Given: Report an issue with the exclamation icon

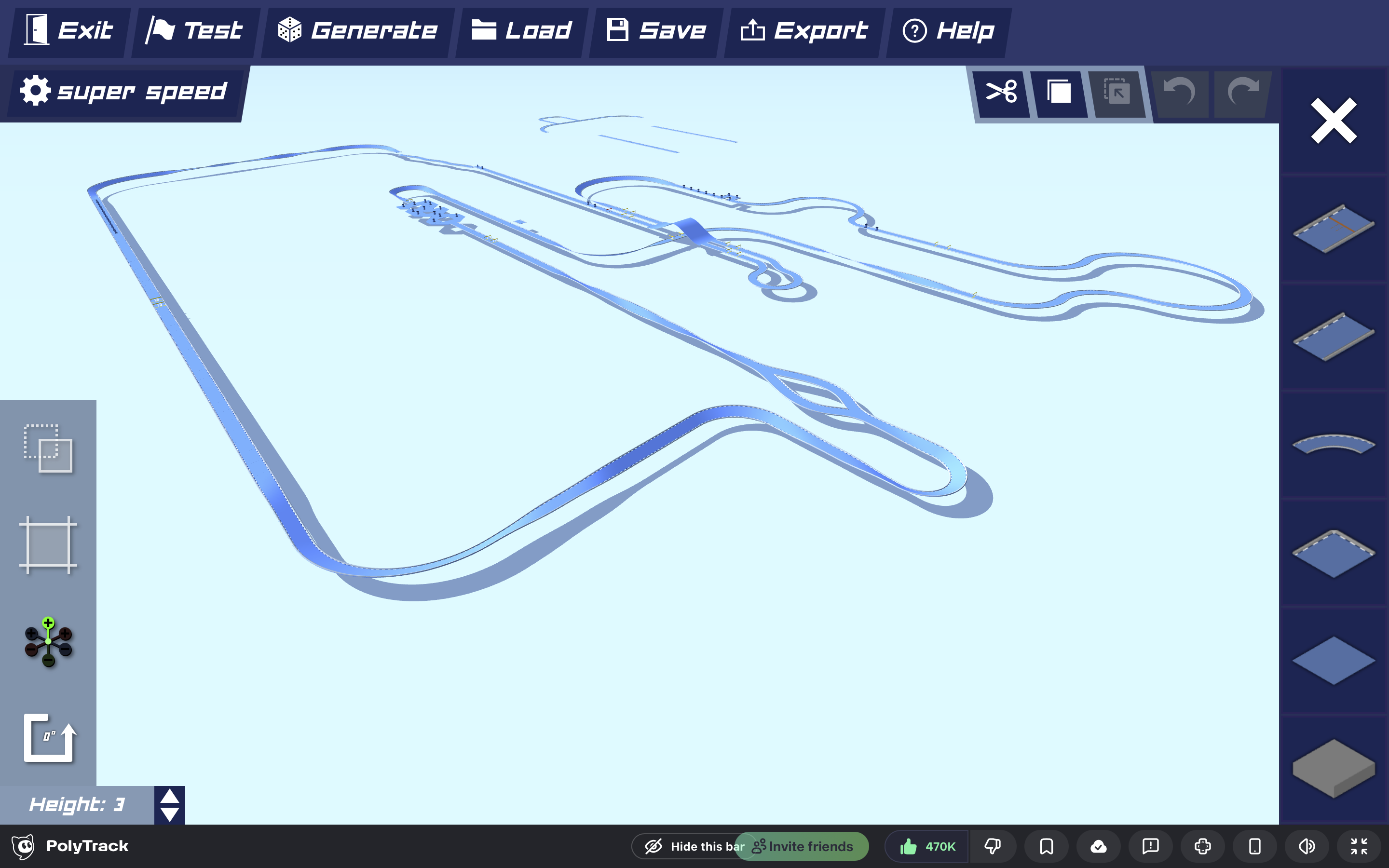Looking at the screenshot, I should coord(1151,846).
